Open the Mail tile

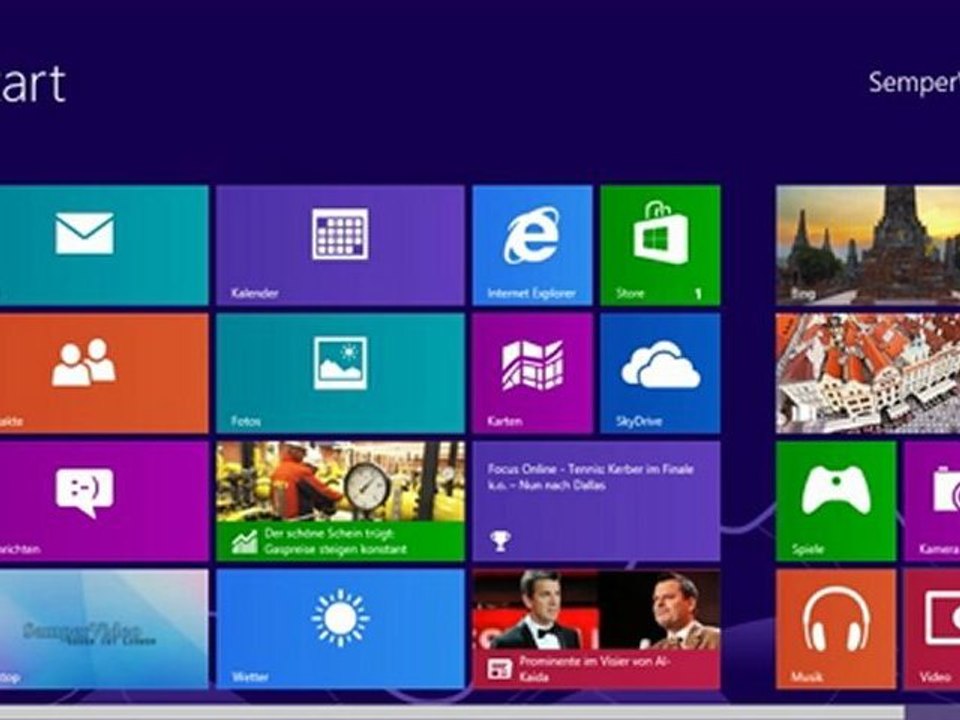click(103, 245)
